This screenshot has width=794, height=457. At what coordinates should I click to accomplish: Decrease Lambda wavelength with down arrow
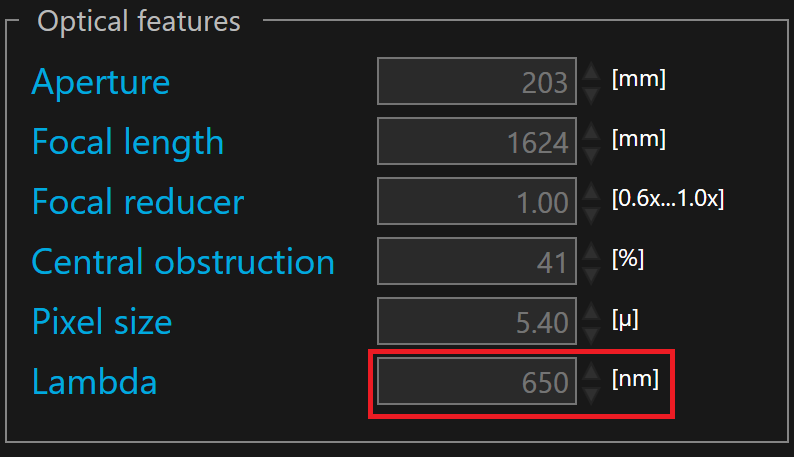pos(590,394)
